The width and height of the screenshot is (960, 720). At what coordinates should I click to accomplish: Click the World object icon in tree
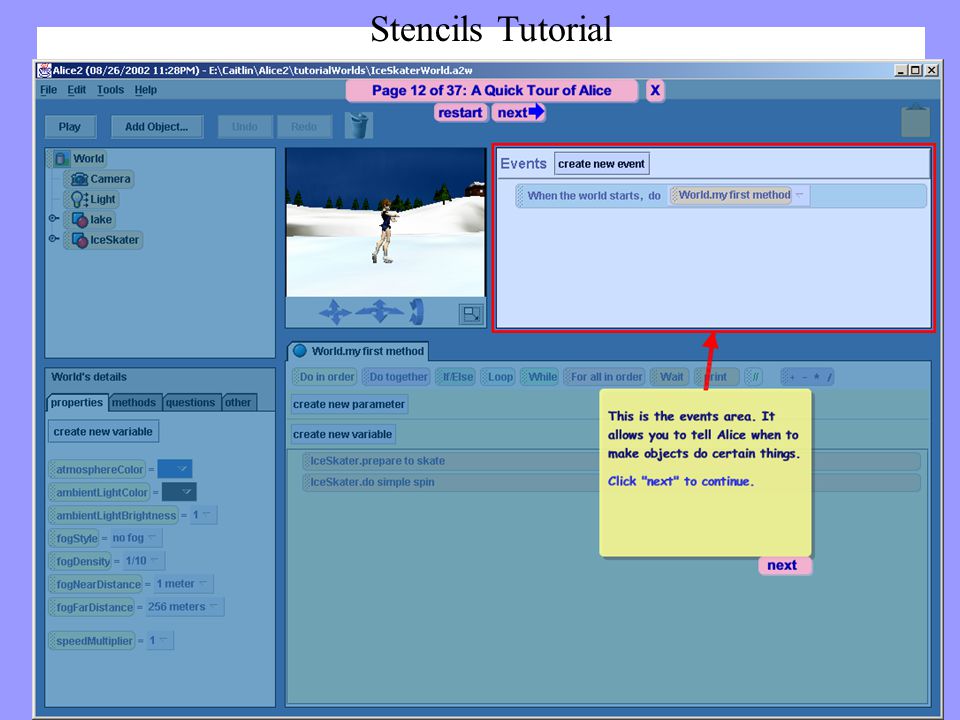62,159
